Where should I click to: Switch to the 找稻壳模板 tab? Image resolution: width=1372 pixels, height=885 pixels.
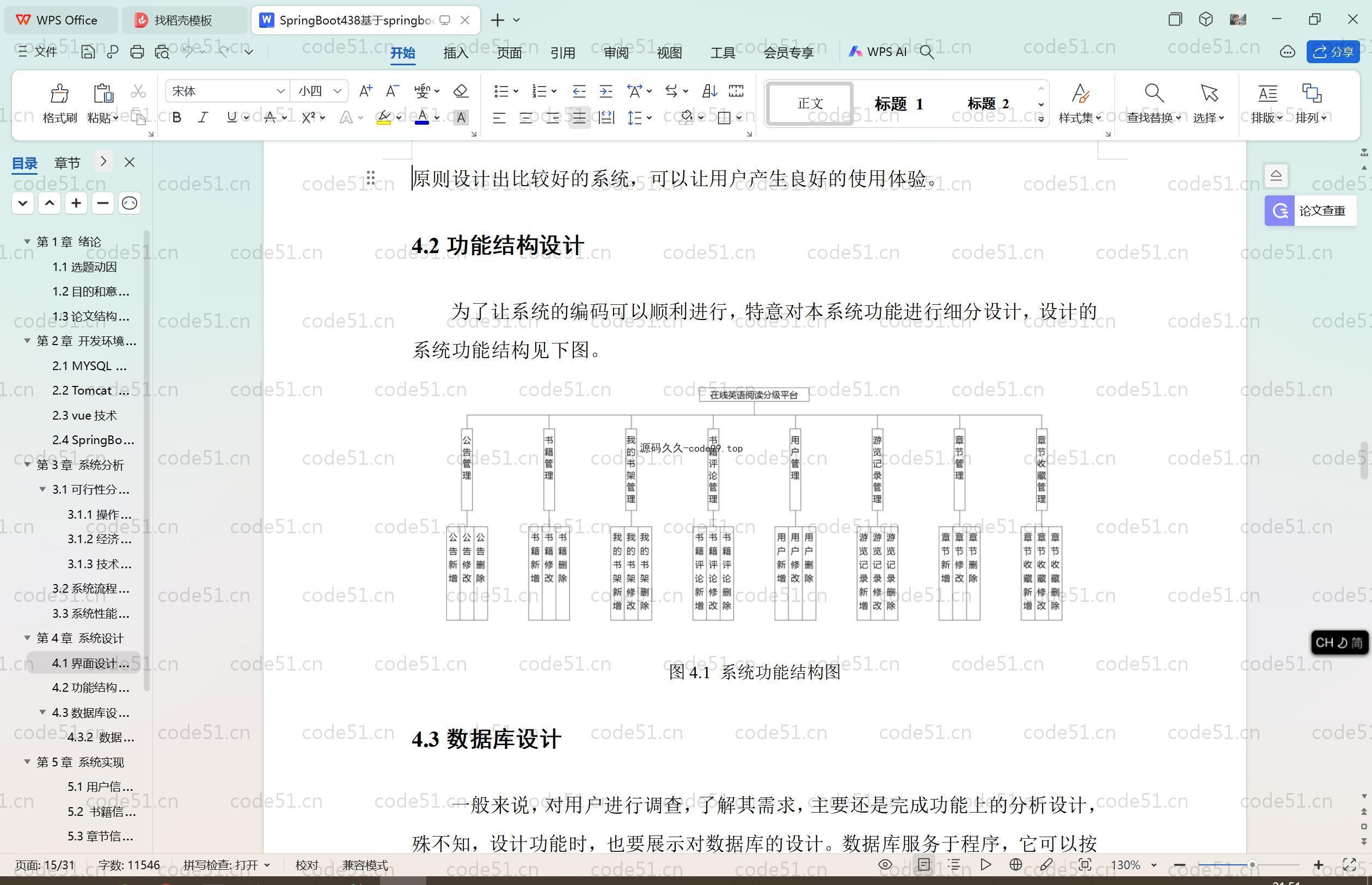pos(183,20)
